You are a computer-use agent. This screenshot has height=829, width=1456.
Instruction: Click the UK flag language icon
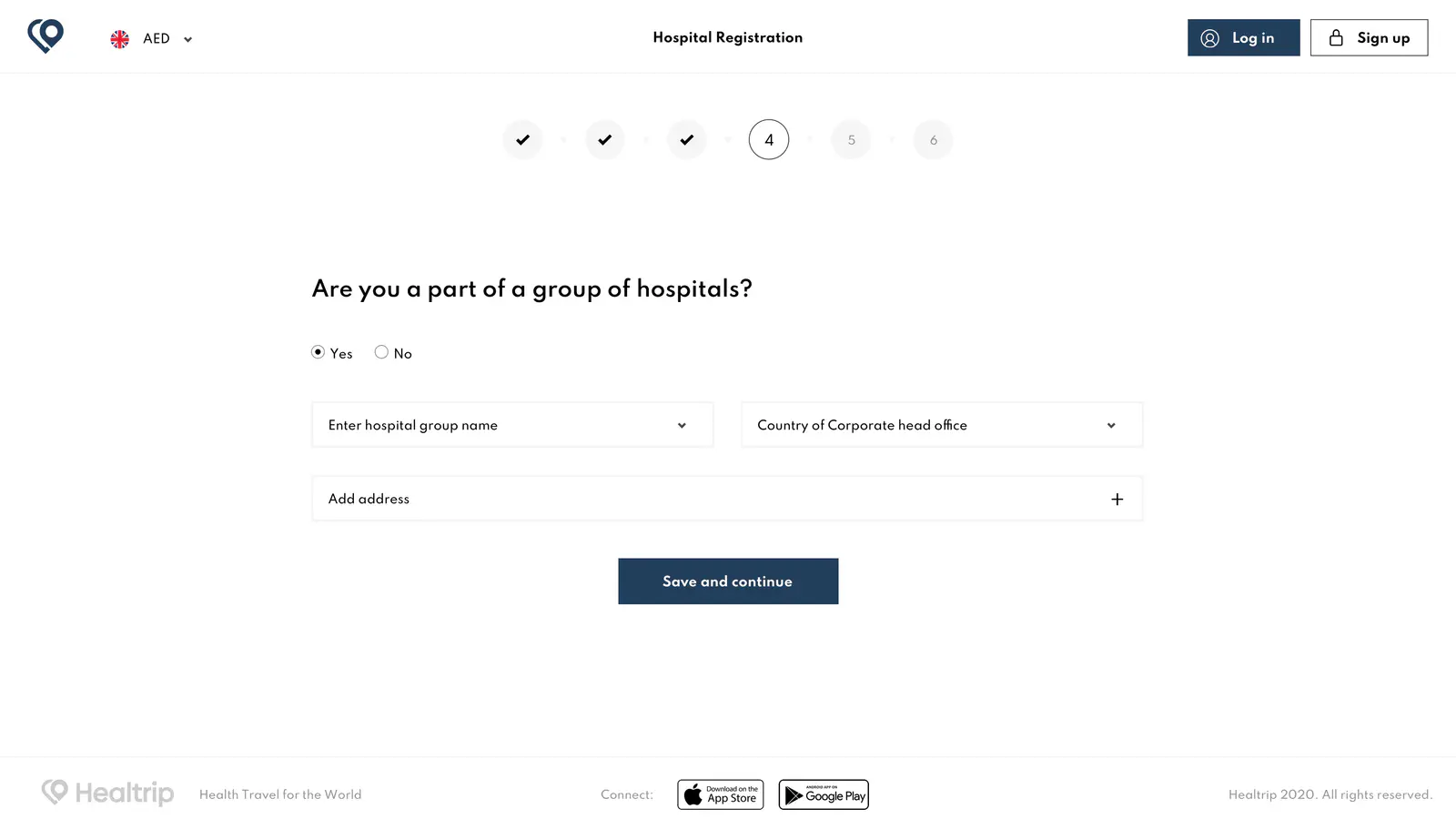tap(119, 39)
